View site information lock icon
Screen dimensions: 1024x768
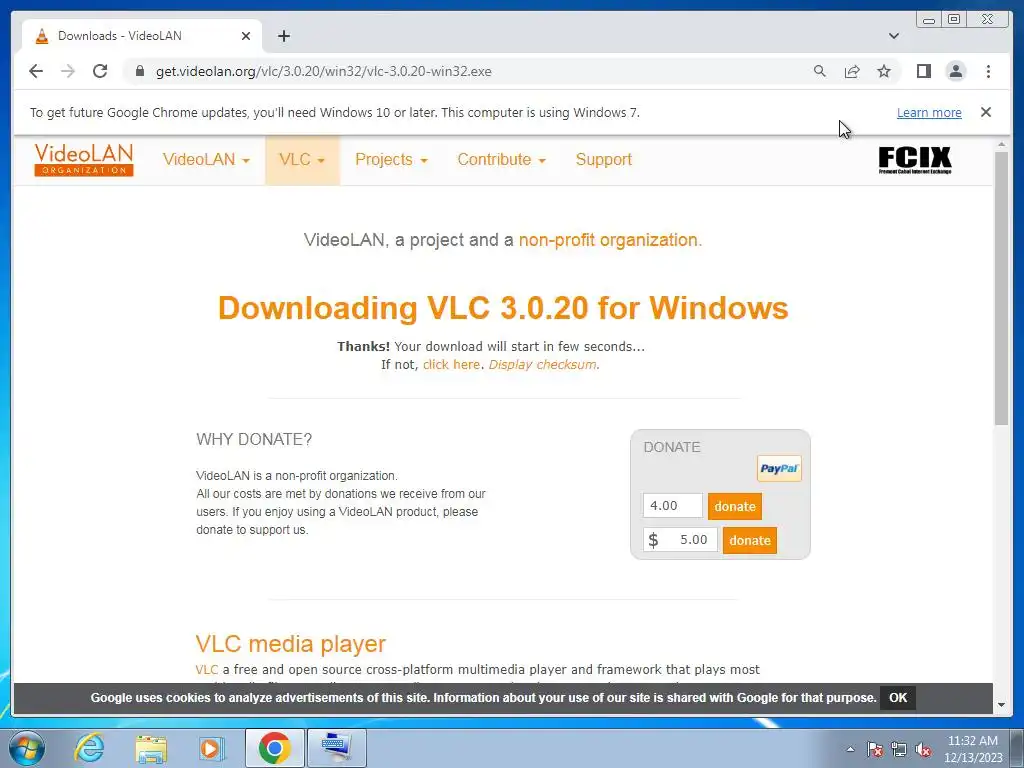pyautogui.click(x=140, y=71)
